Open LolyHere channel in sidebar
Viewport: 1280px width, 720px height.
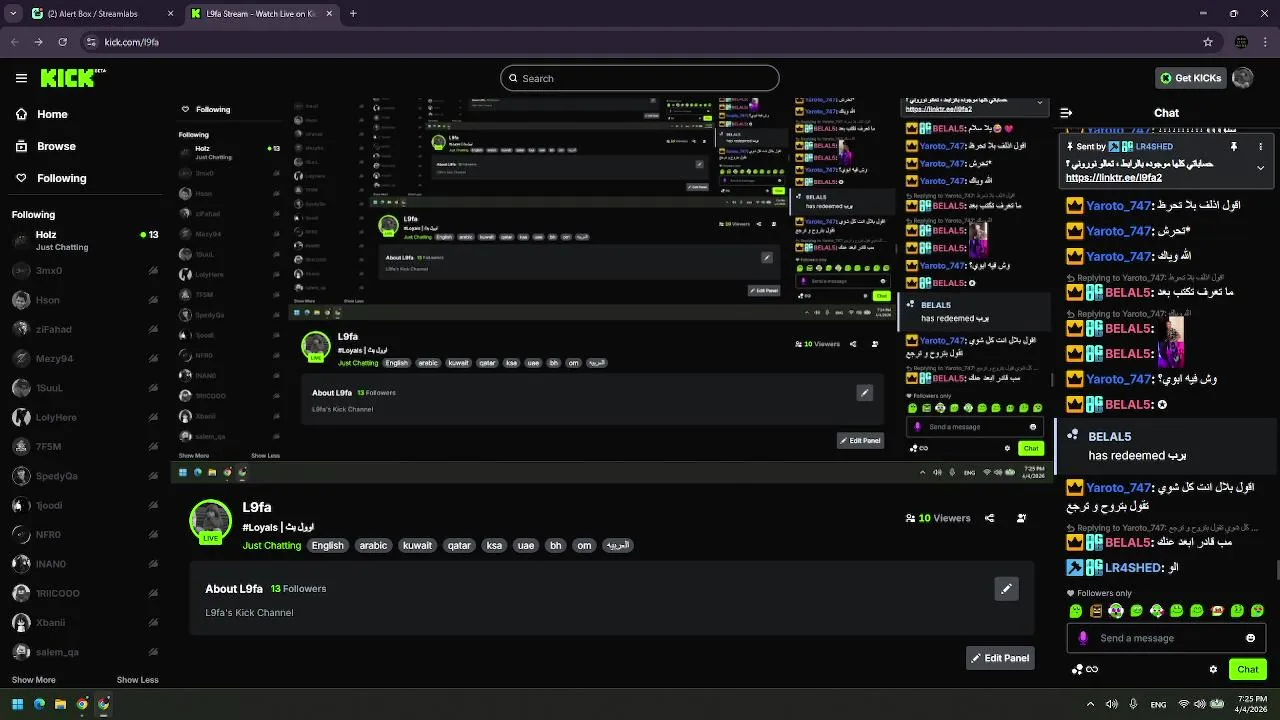tap(84, 417)
